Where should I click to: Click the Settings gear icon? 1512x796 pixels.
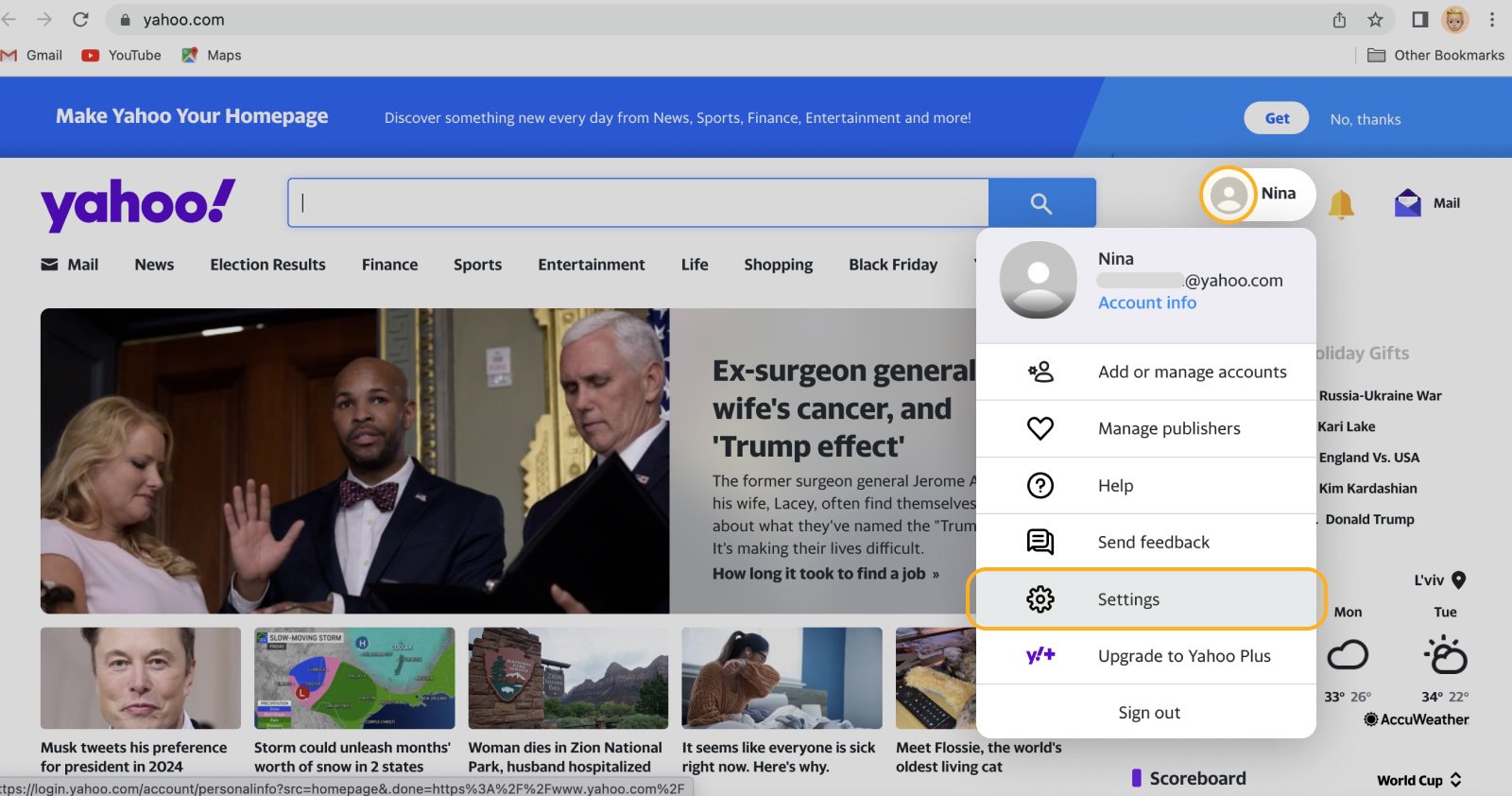1040,598
